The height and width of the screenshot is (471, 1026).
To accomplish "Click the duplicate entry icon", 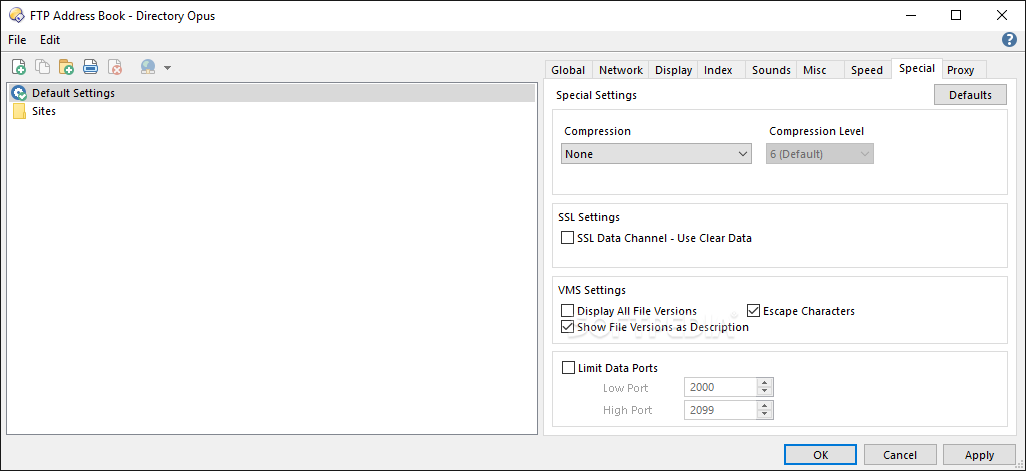I will point(43,68).
